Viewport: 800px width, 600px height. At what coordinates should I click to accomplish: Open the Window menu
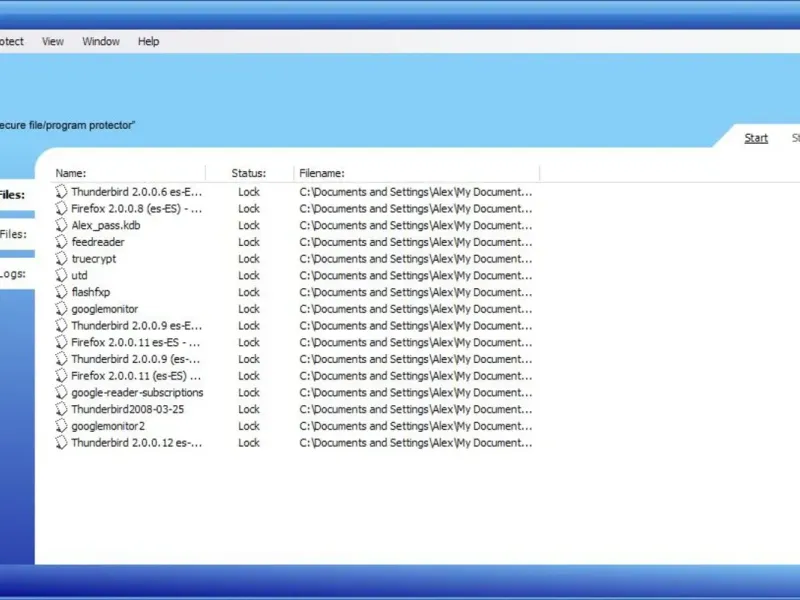[x=101, y=41]
